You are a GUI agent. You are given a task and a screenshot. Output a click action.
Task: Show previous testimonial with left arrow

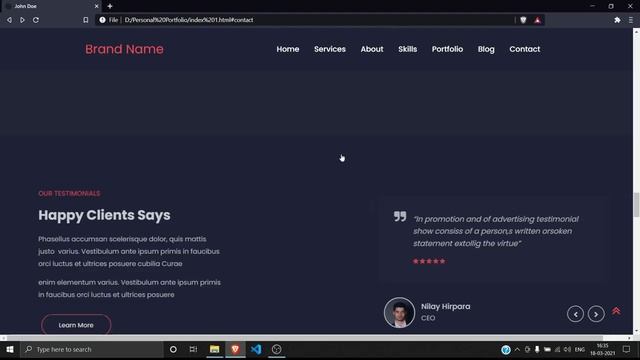coord(575,314)
